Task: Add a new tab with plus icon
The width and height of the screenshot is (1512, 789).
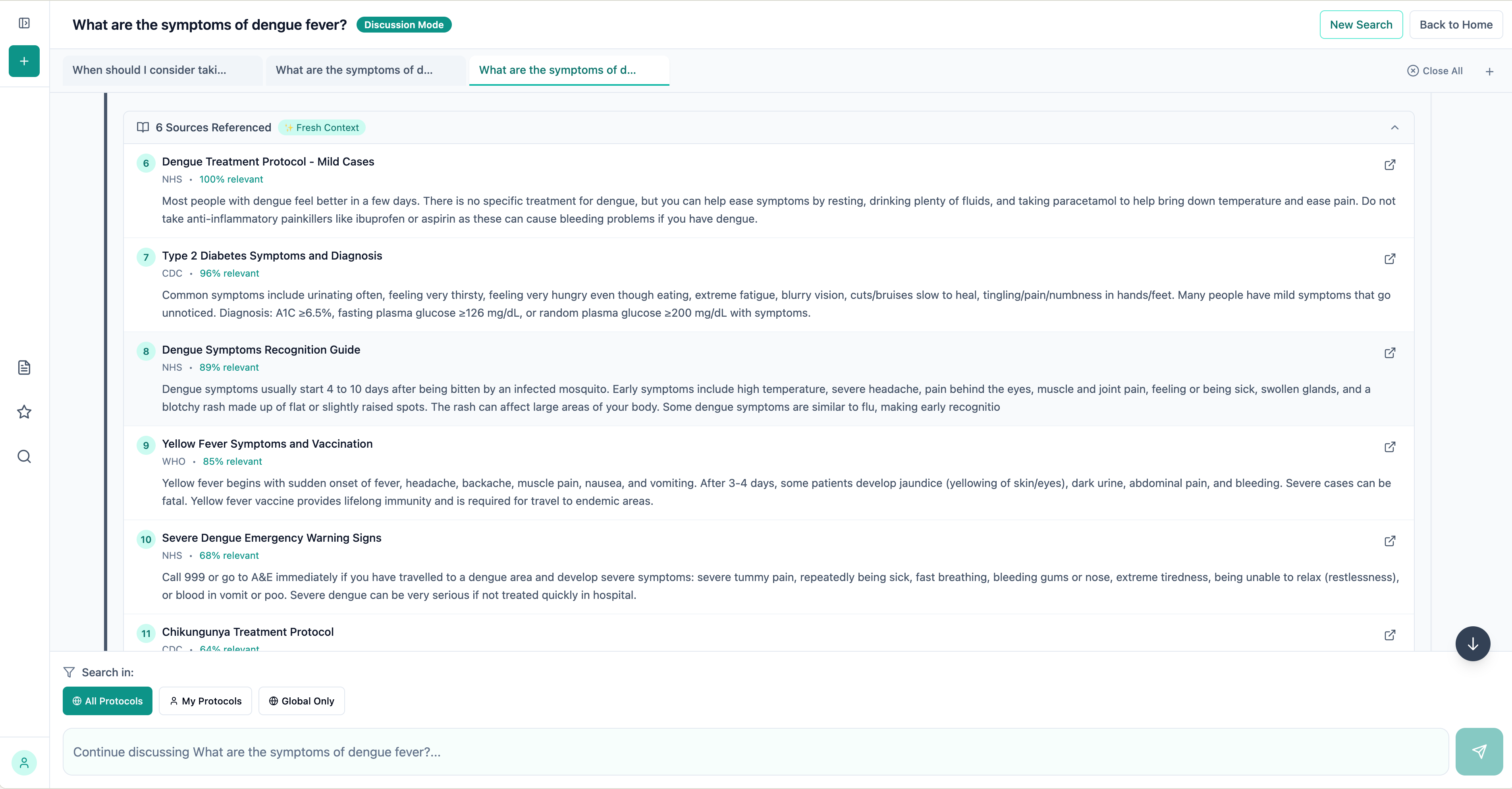Action: pos(1489,71)
